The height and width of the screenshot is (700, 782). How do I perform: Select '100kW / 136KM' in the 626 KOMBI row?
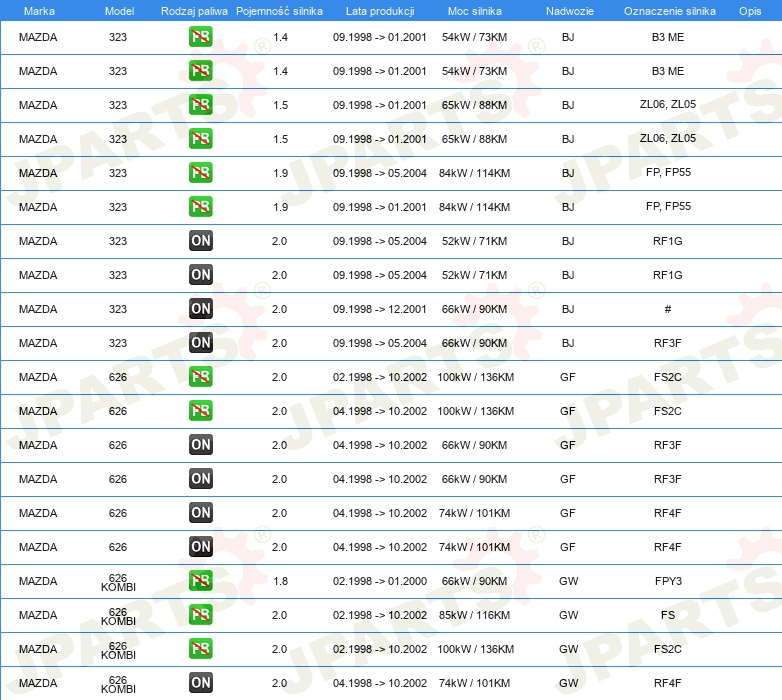pyautogui.click(x=475, y=649)
